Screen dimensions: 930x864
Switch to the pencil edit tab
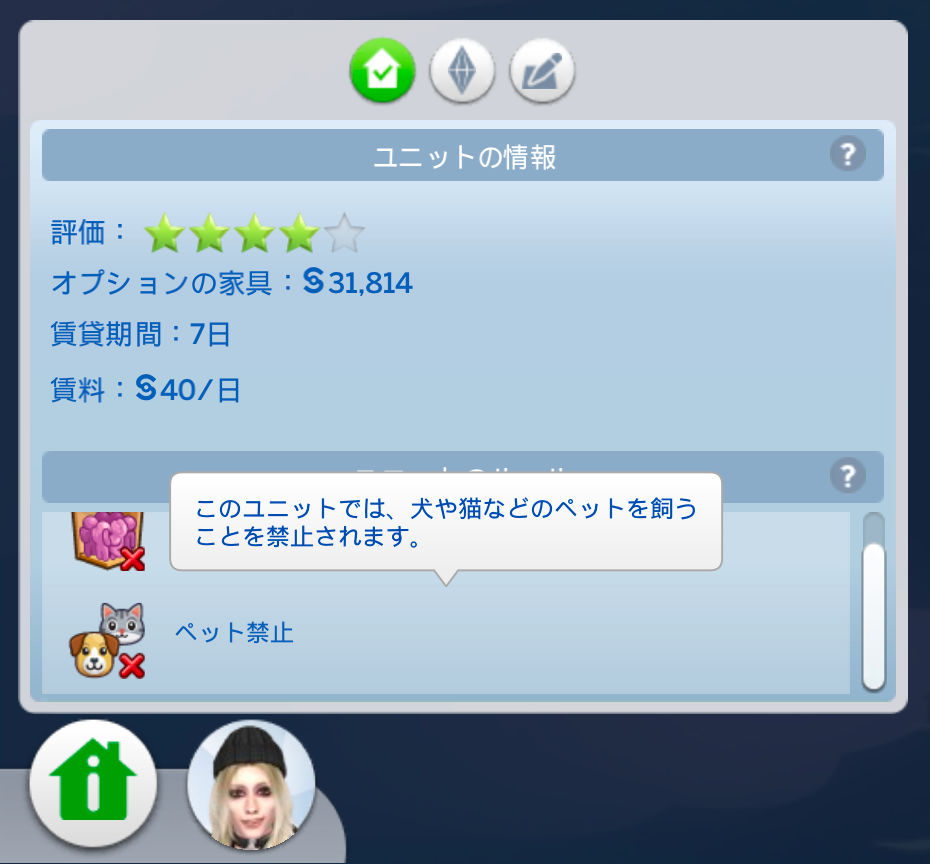(542, 71)
